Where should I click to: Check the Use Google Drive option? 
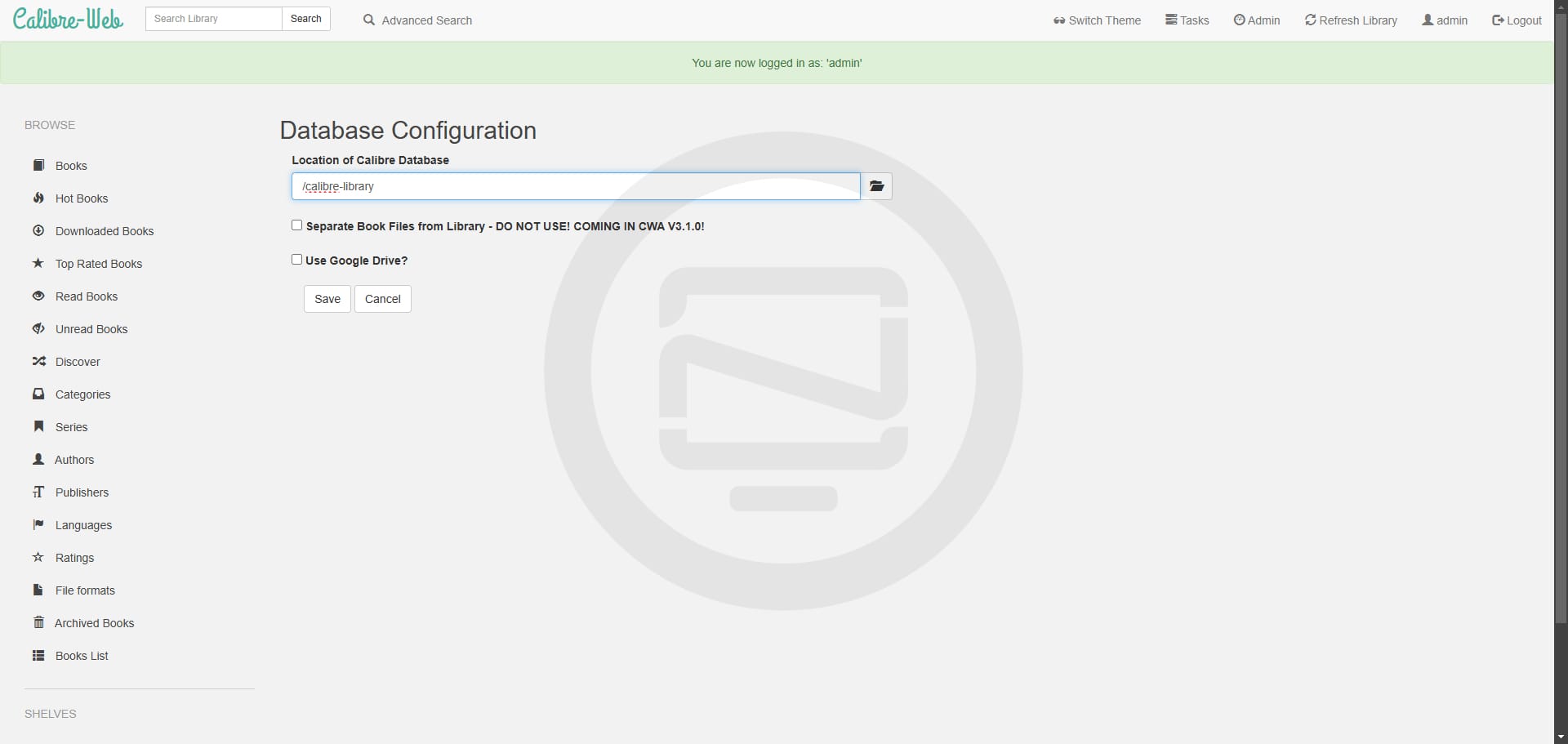(296, 259)
